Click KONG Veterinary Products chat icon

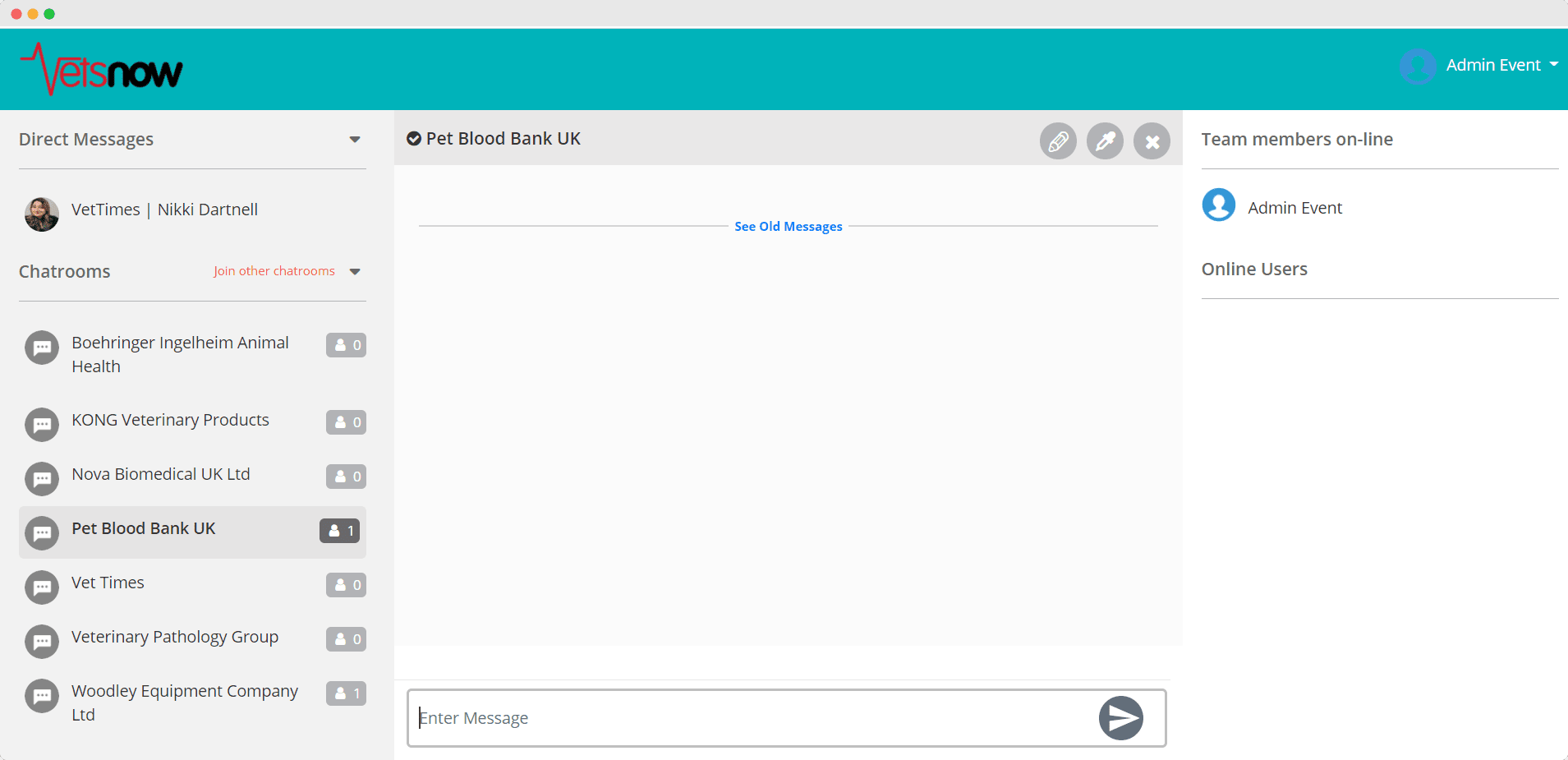click(x=42, y=425)
